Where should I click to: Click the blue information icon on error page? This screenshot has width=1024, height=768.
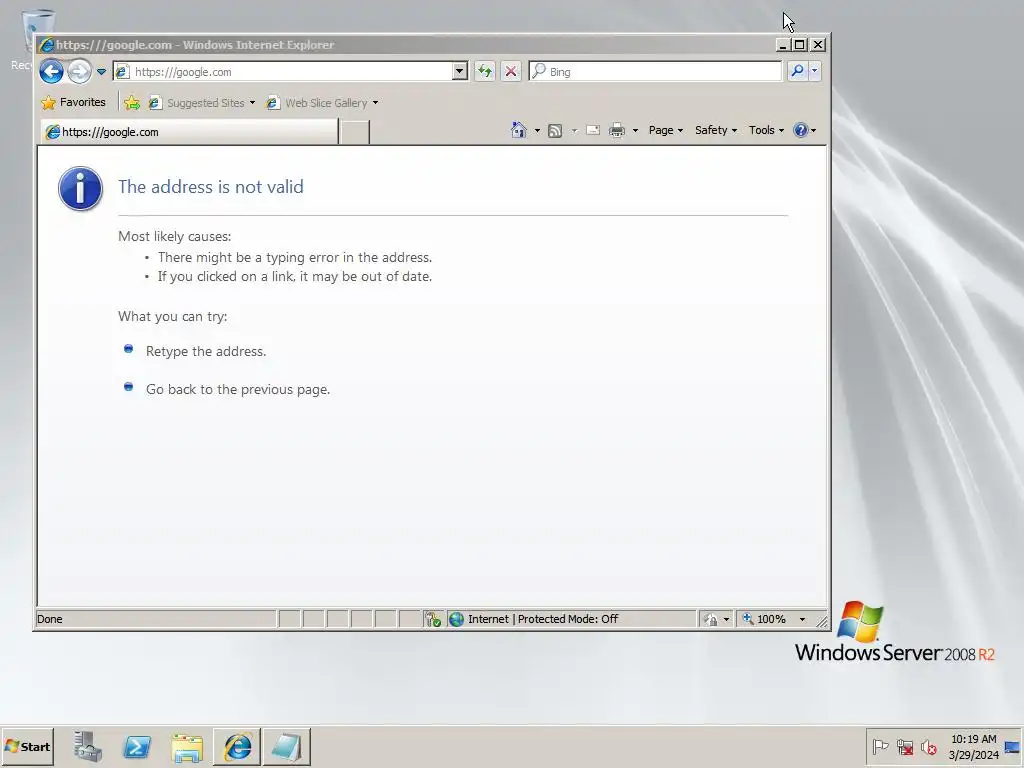pyautogui.click(x=80, y=189)
